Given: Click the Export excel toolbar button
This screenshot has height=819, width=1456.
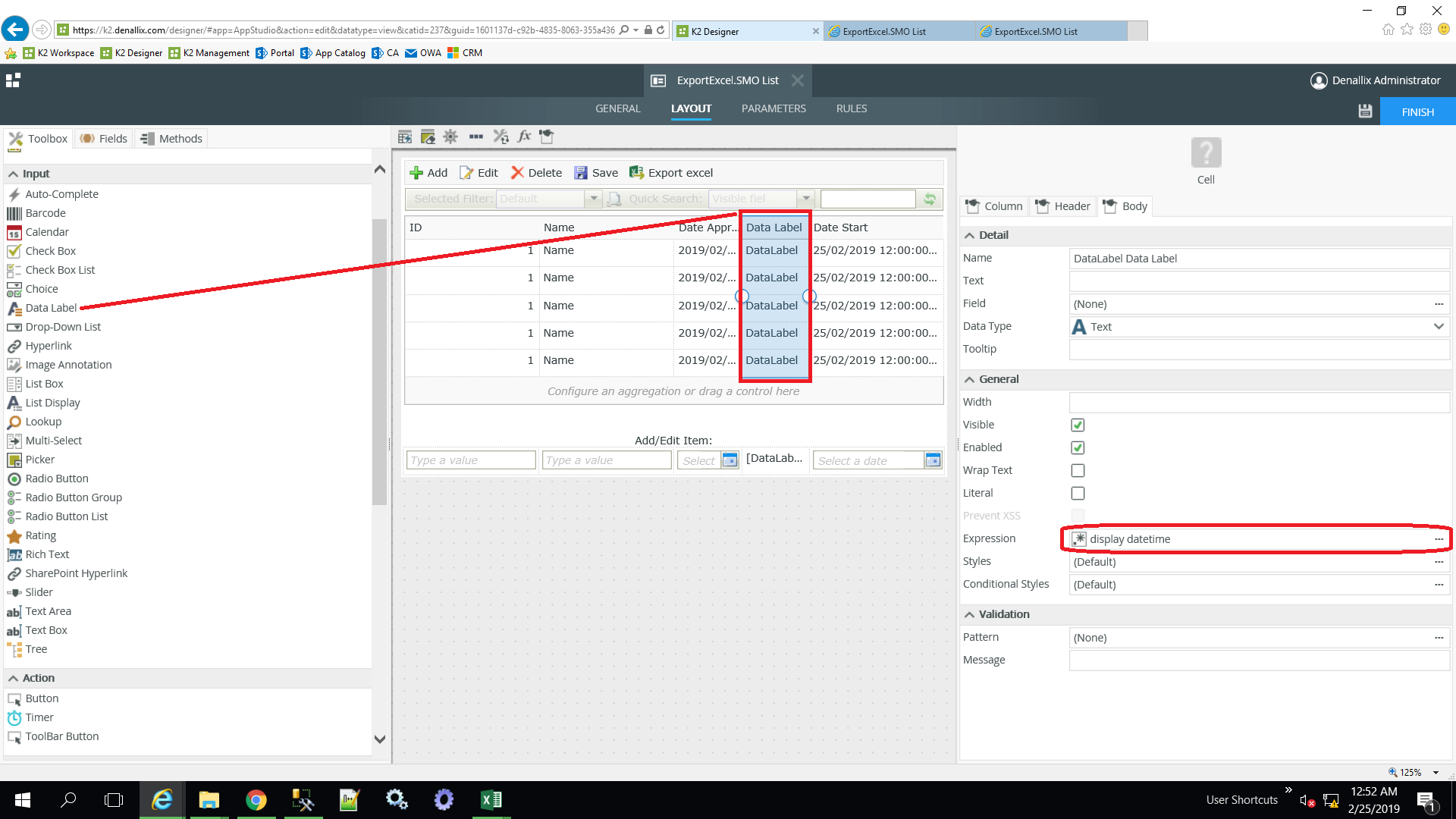Looking at the screenshot, I should coord(671,173).
